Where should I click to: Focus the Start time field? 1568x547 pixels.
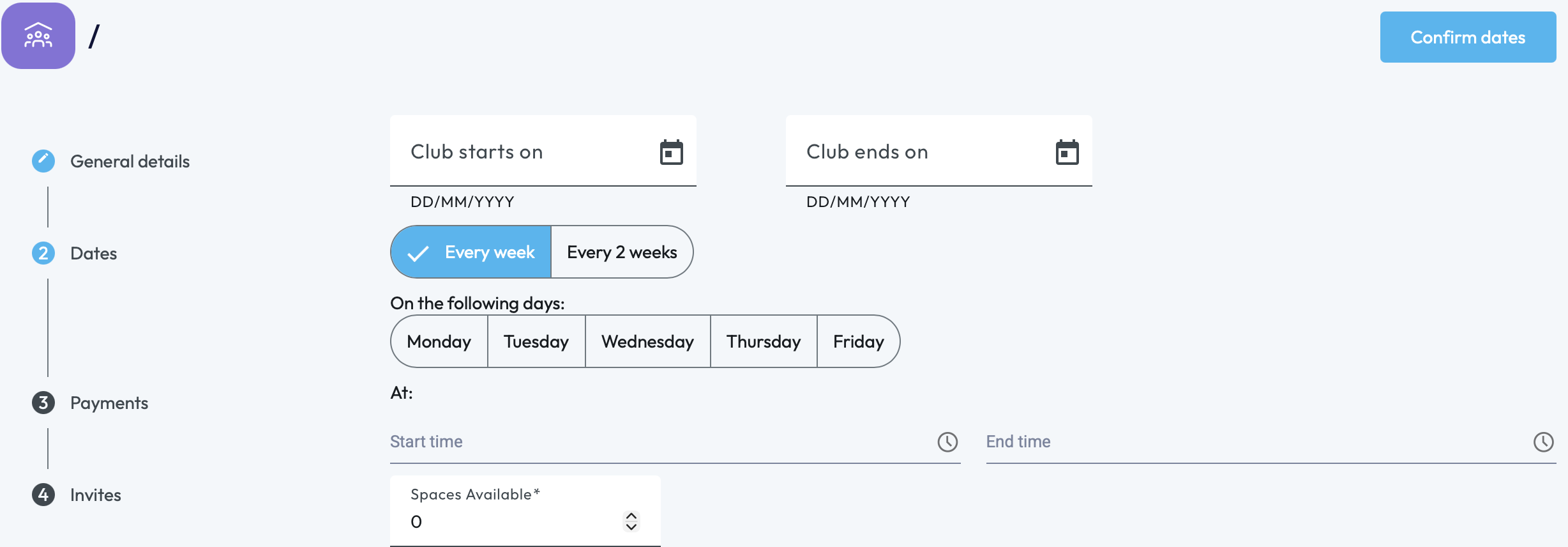click(x=658, y=442)
